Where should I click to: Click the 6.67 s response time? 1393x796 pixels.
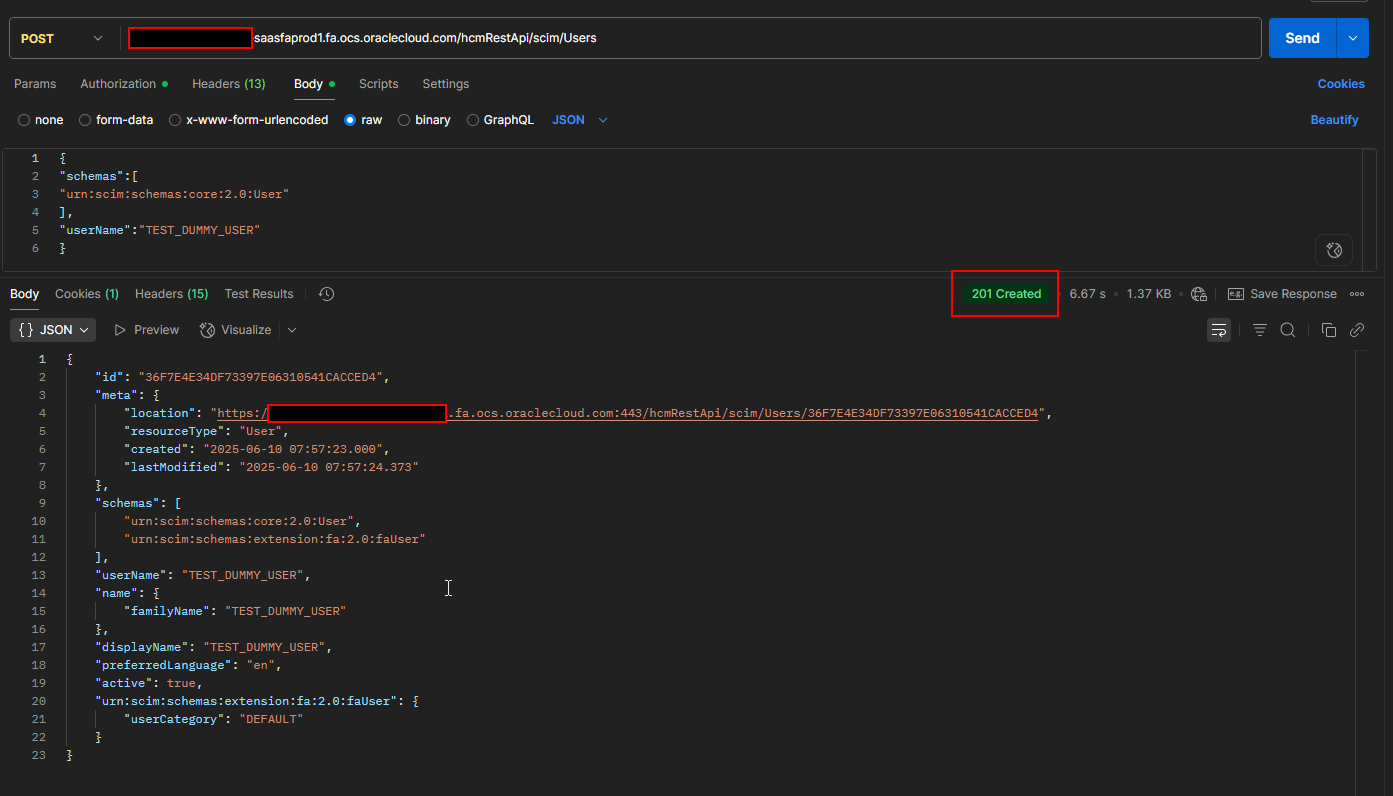point(1088,294)
